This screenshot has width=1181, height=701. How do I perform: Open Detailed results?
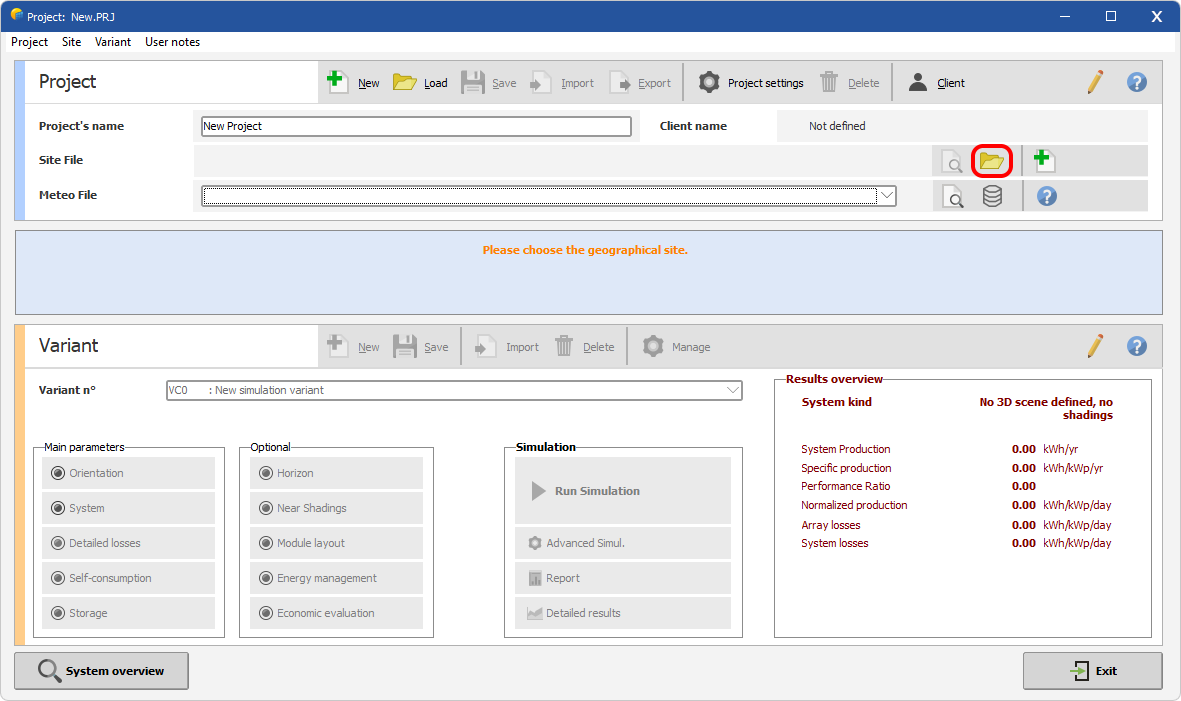[x=623, y=613]
